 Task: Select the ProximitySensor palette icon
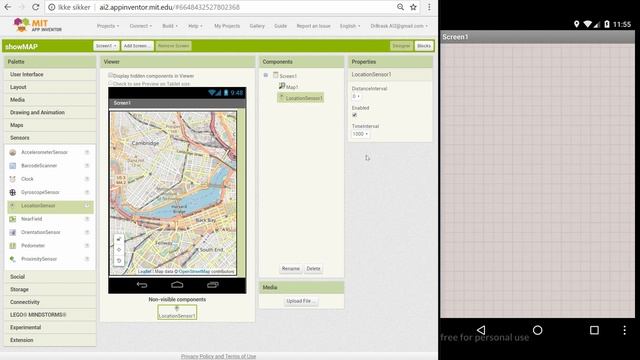(13, 259)
